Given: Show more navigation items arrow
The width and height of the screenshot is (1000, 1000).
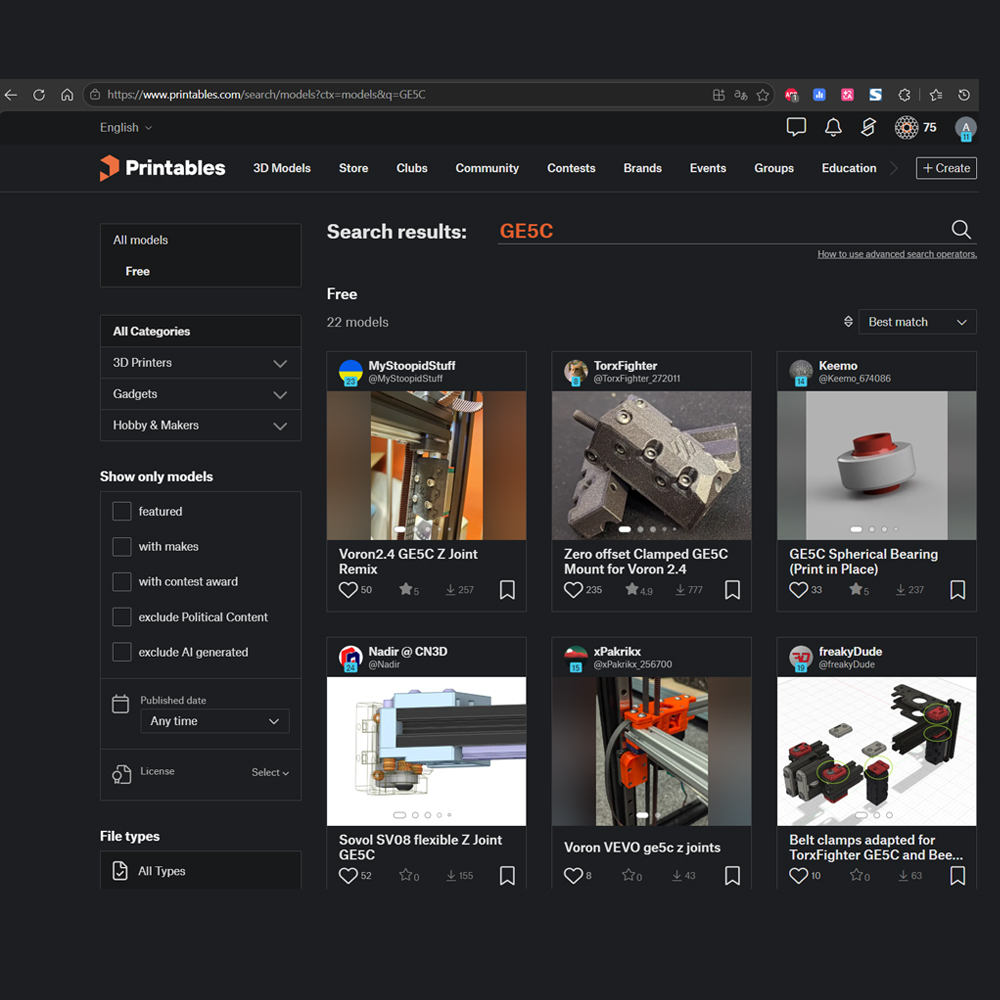Looking at the screenshot, I should (893, 168).
